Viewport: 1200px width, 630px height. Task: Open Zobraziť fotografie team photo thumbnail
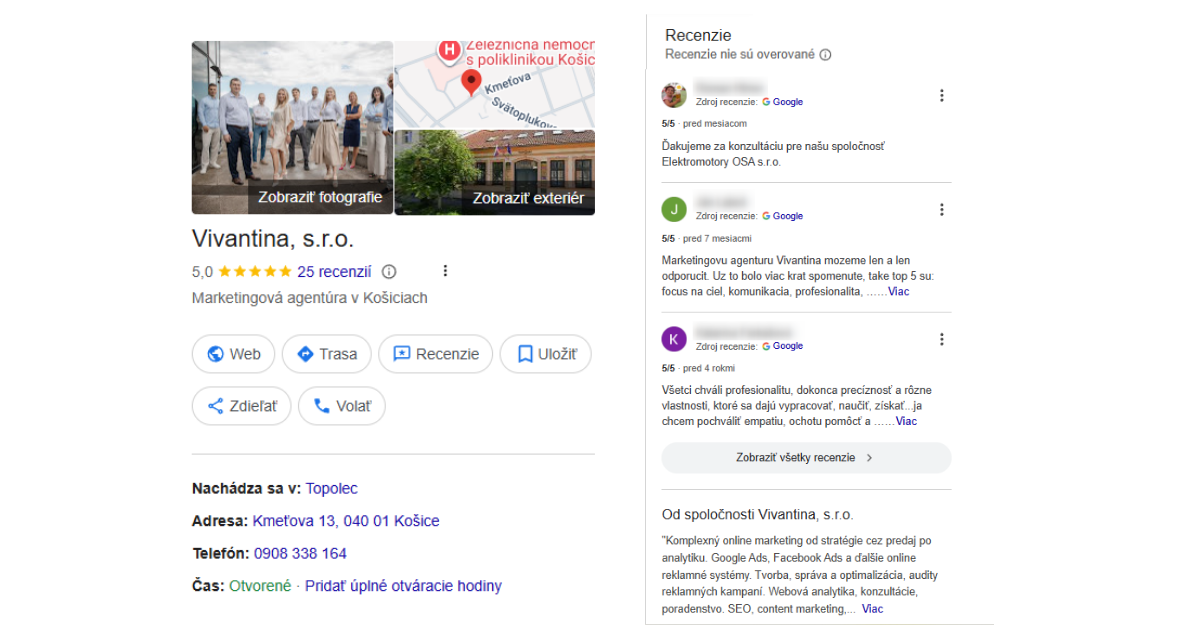(291, 127)
